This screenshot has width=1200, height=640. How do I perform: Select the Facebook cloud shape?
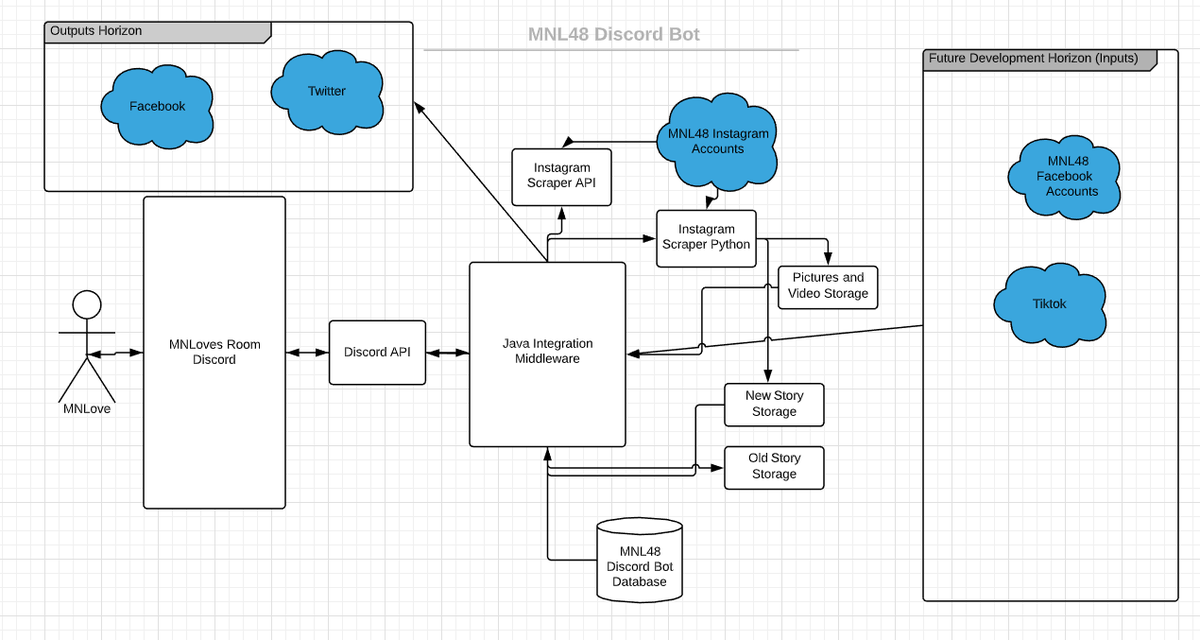[157, 106]
